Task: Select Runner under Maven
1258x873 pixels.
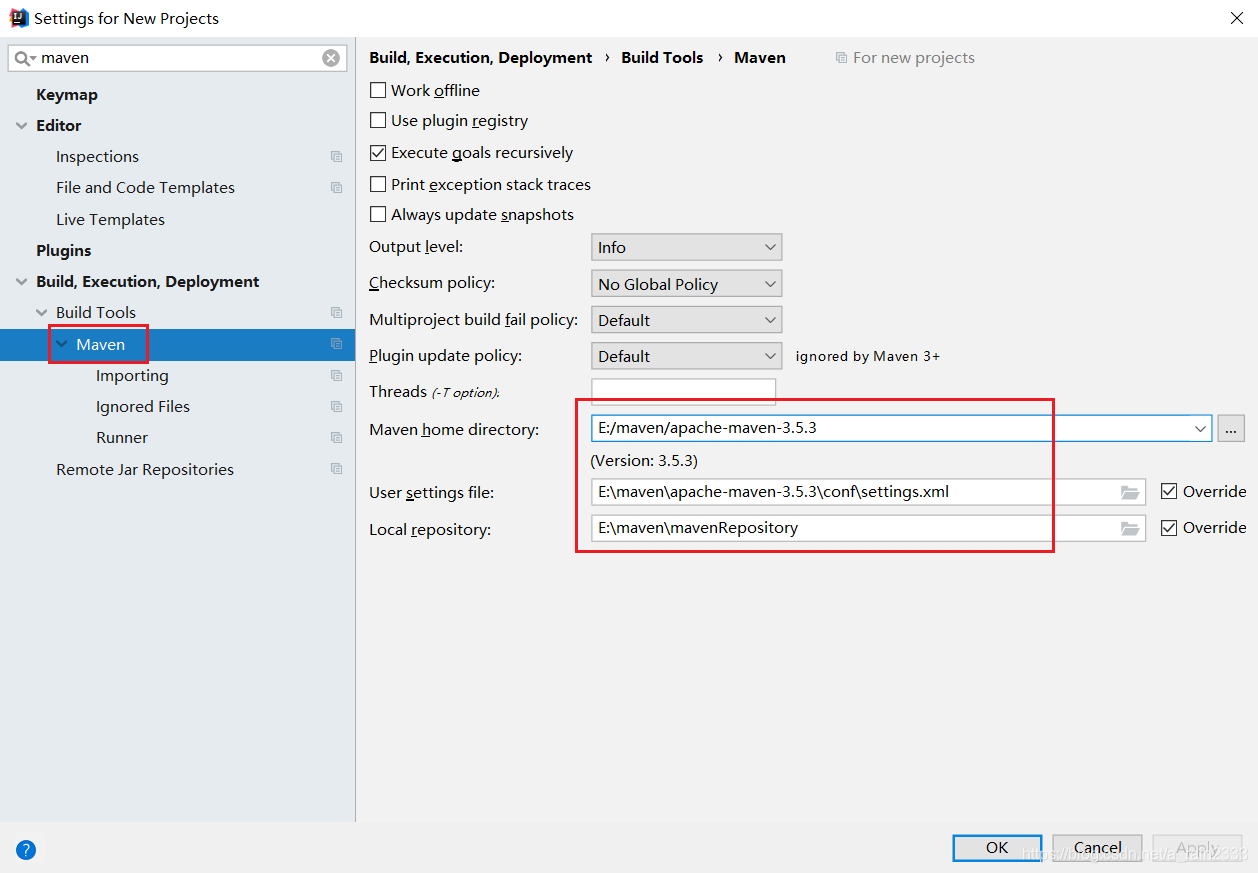Action: 122,438
